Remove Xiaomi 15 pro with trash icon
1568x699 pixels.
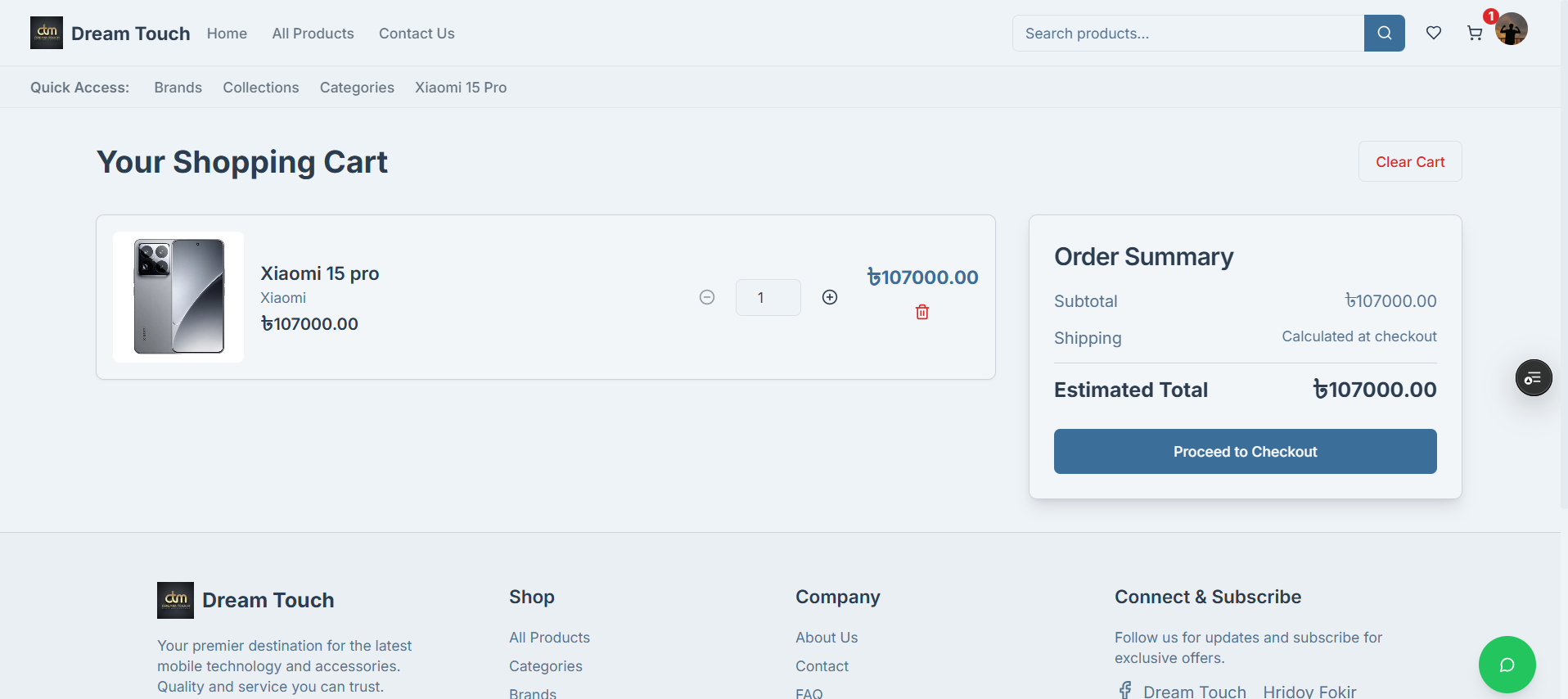tap(922, 312)
